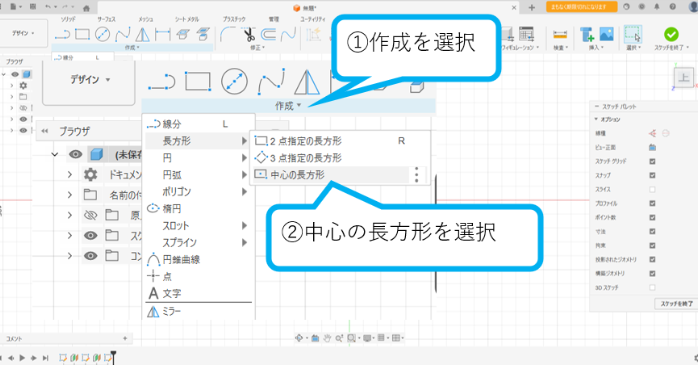Click the enlarged fit point spline icon
The width and height of the screenshot is (698, 365).
click(x=271, y=82)
